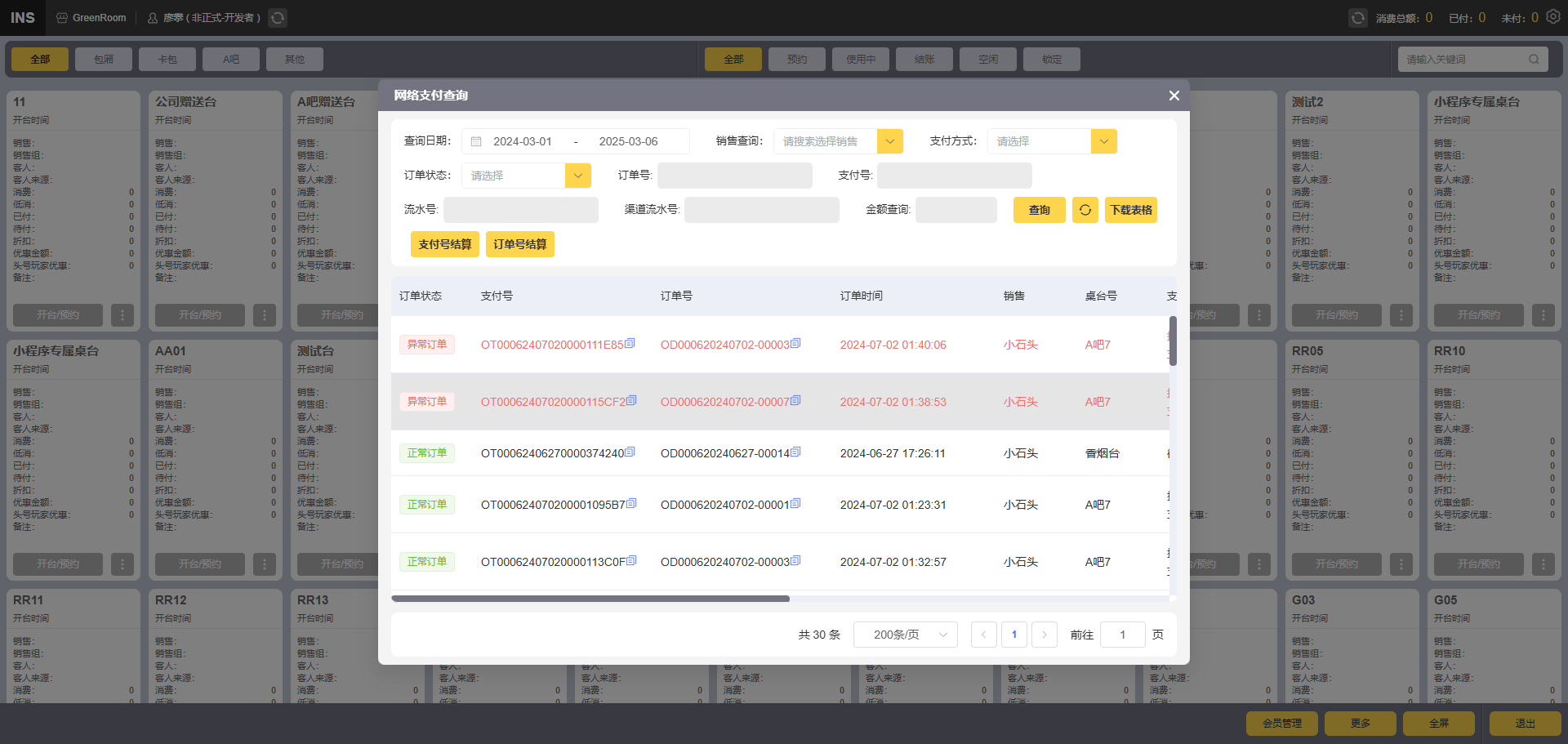Select the 全部 table type tab

(x=40, y=59)
